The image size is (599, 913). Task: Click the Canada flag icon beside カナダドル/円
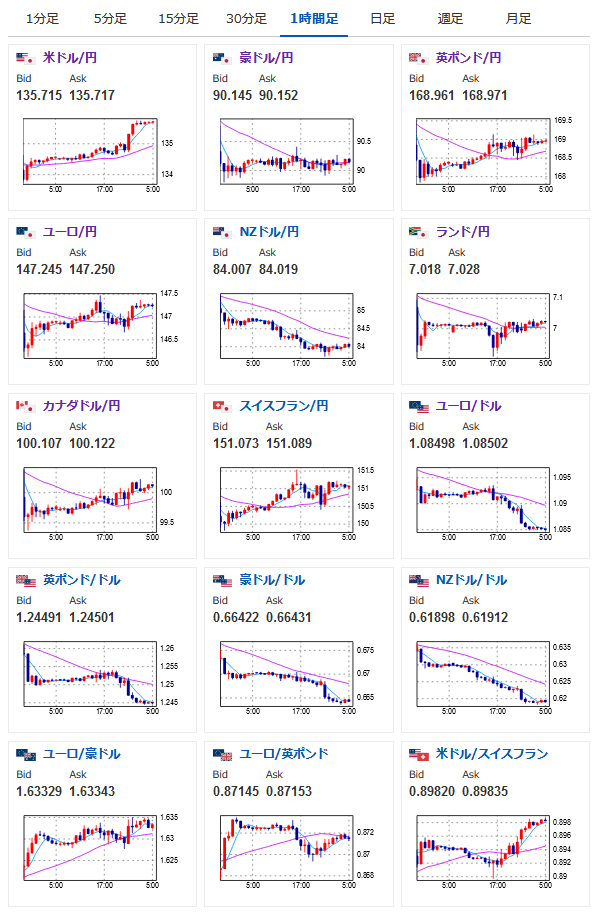[x=26, y=406]
